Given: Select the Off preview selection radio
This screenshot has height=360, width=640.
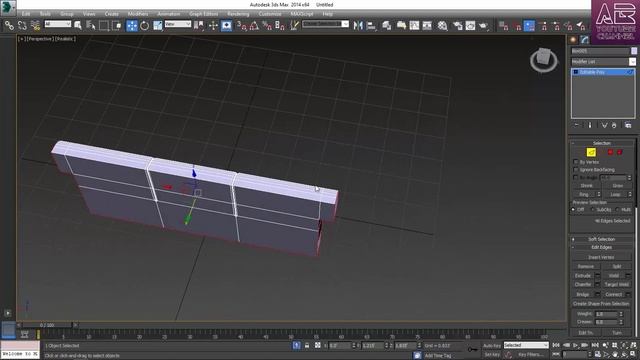Looking at the screenshot, I should 573,209.
